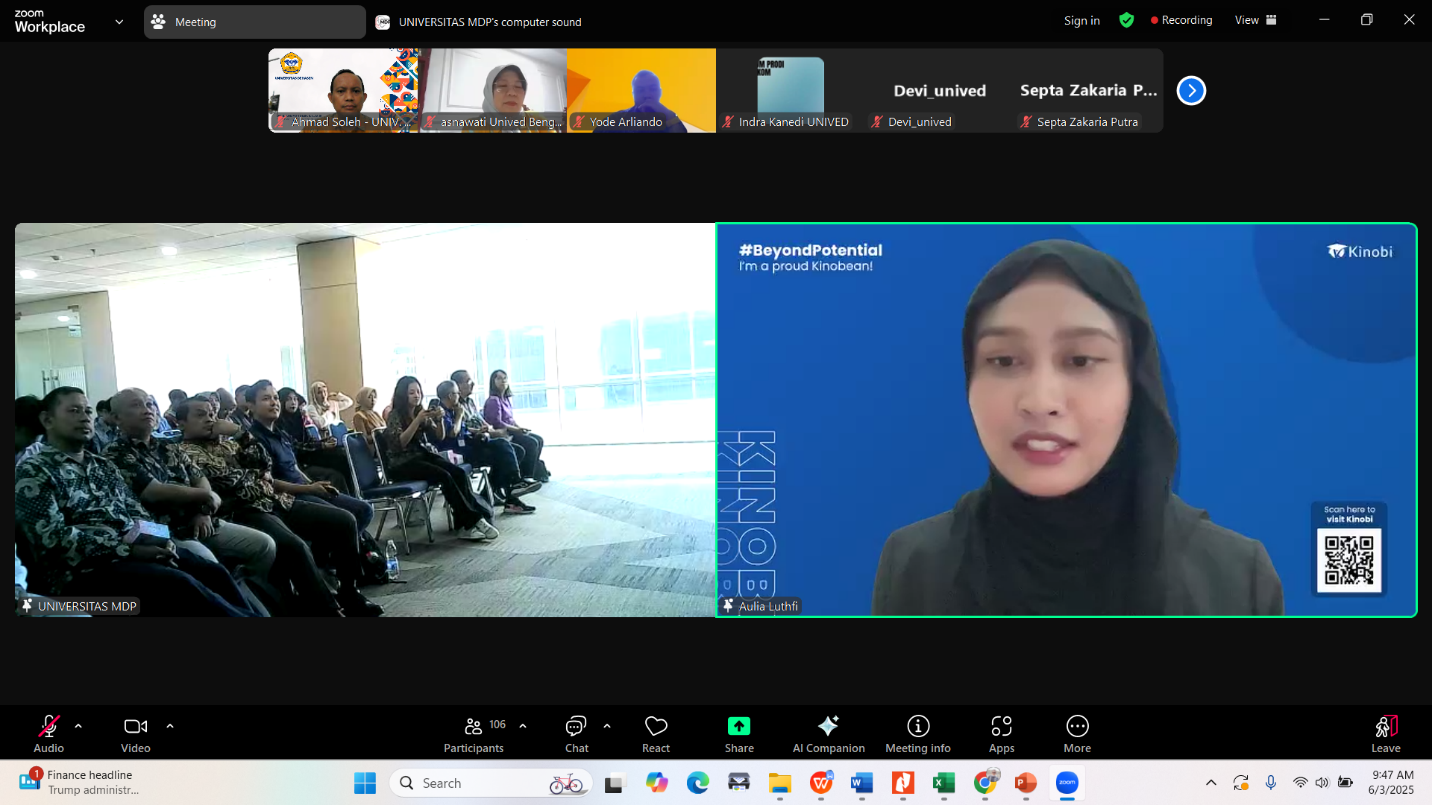Launch AI Companion

point(828,734)
